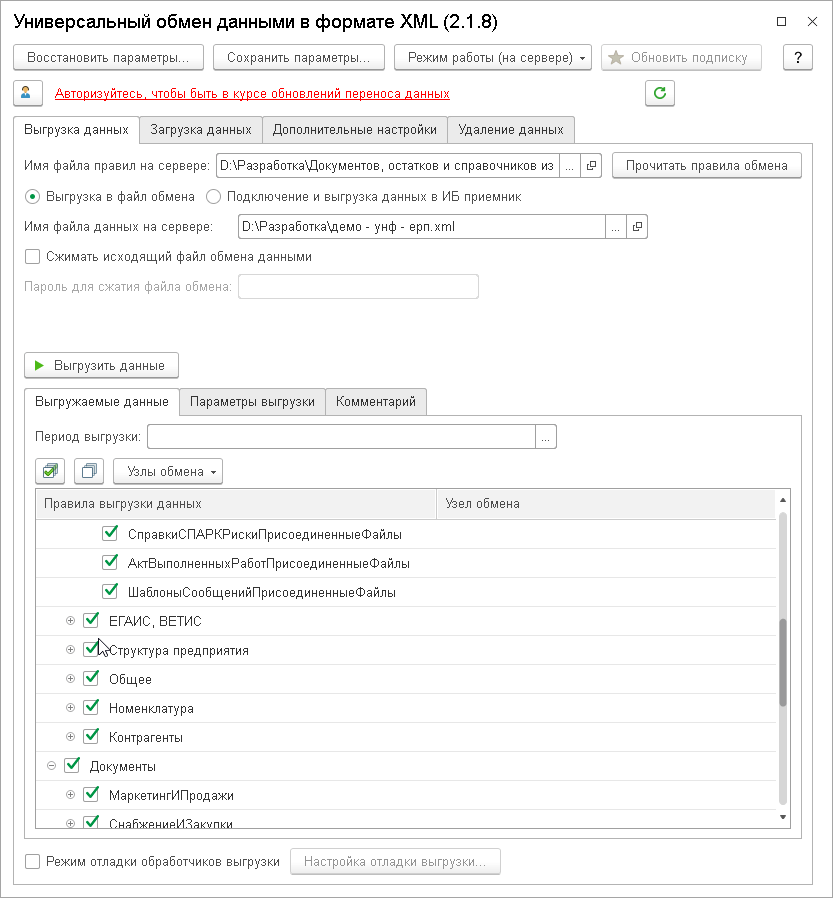Switch to Загрузка данных tab
The image size is (833, 898).
(x=201, y=130)
